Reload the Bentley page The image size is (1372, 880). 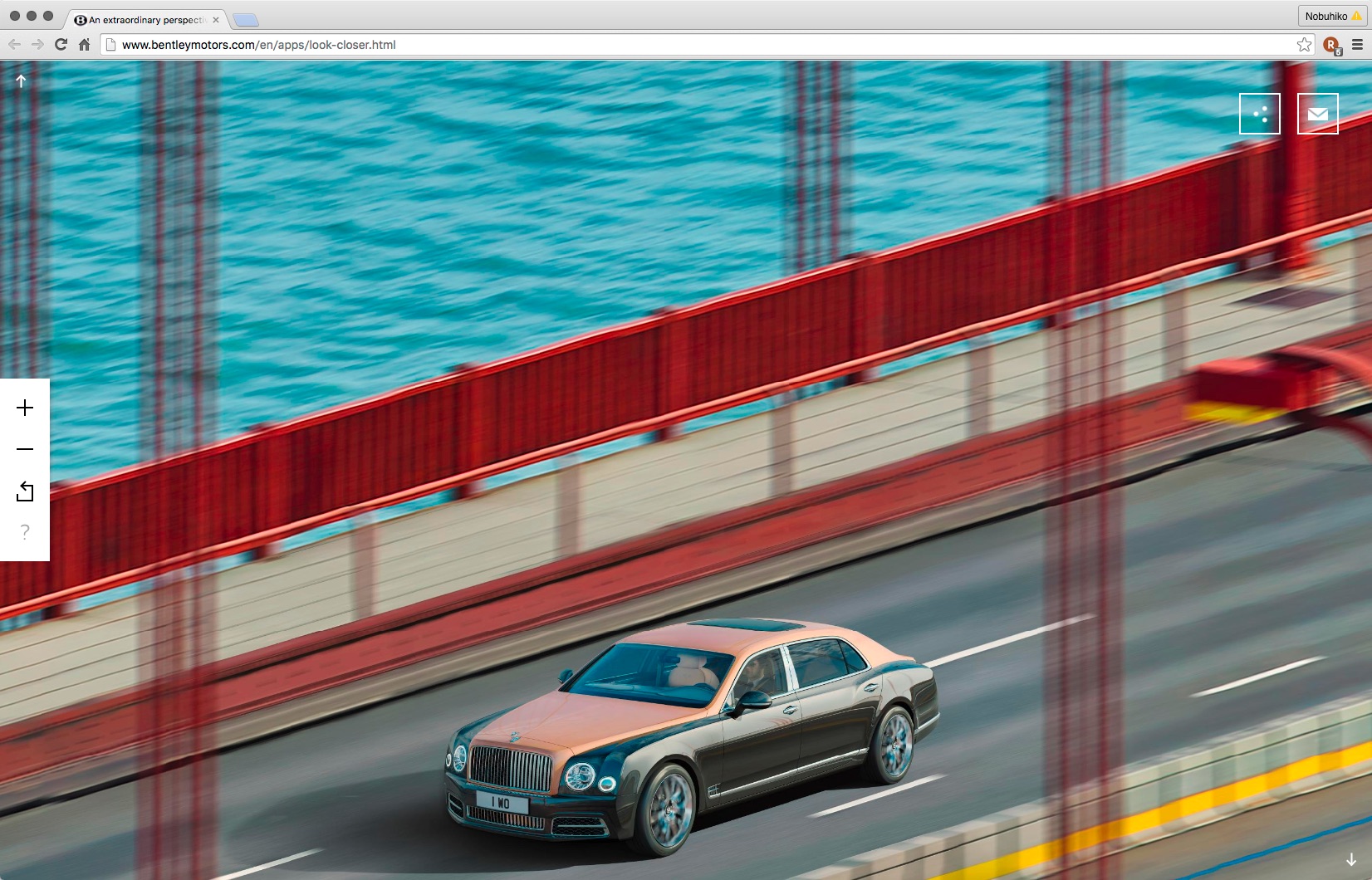(61, 45)
